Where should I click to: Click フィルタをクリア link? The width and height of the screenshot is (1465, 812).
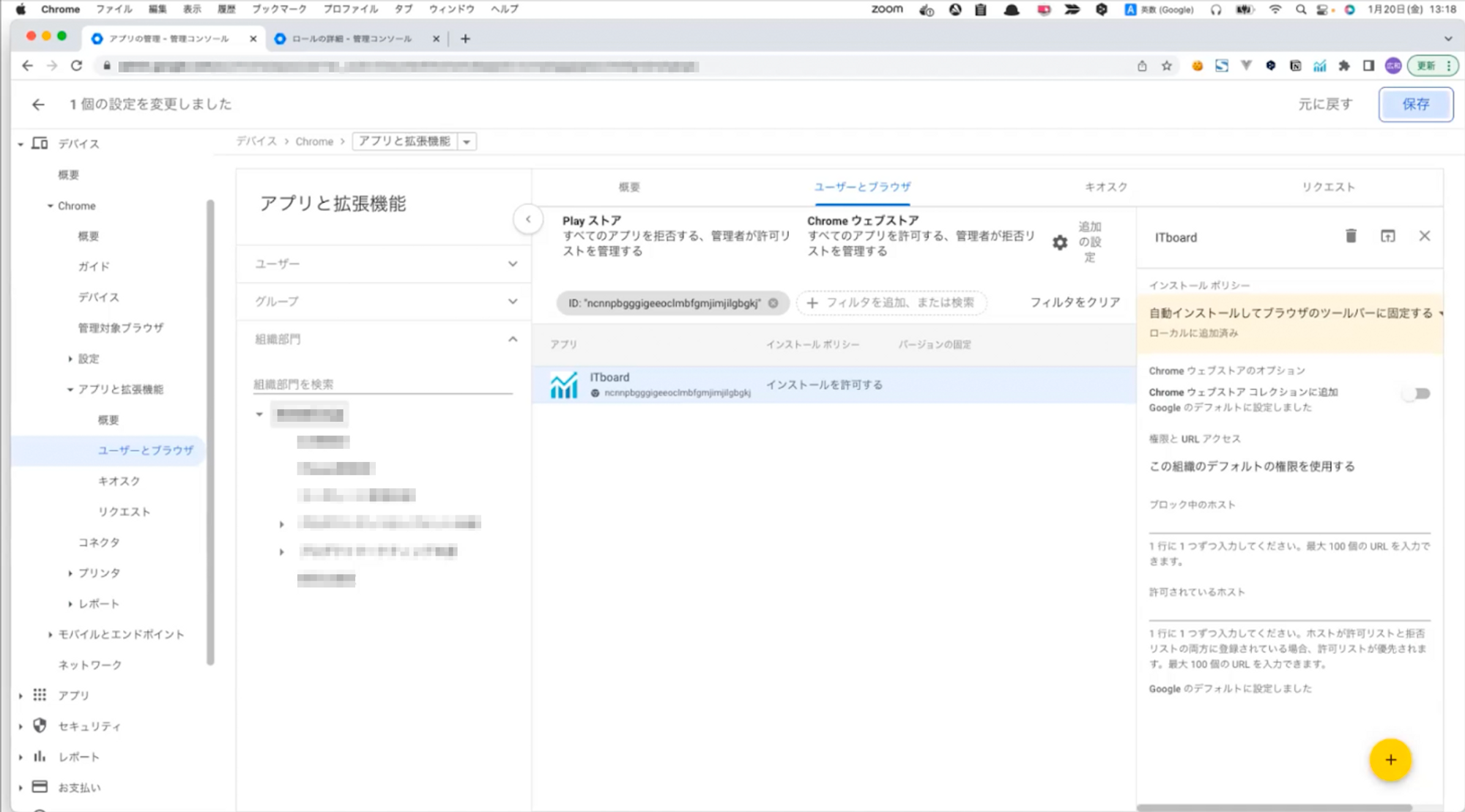[x=1075, y=302]
